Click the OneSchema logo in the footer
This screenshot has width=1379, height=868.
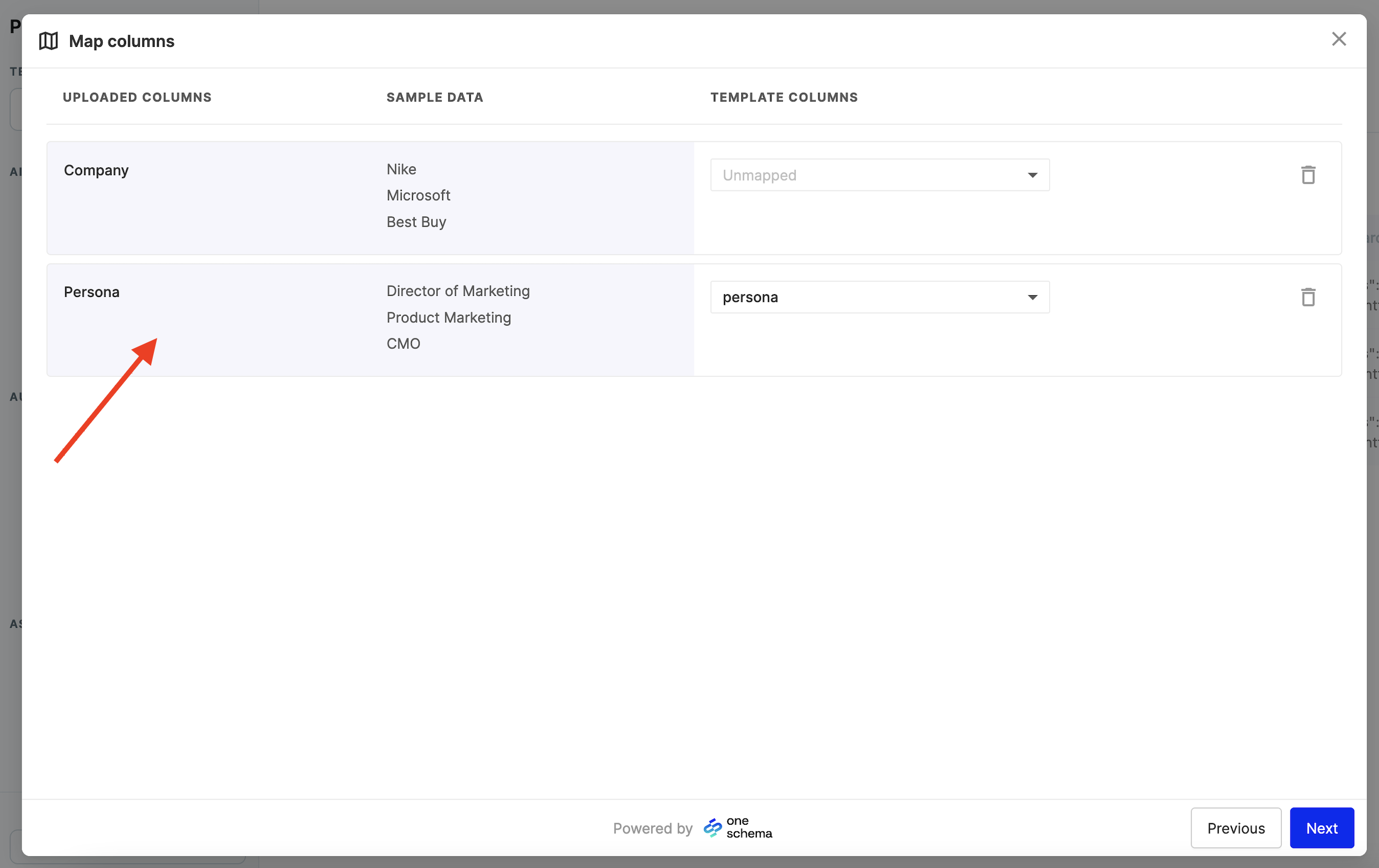pos(738,828)
